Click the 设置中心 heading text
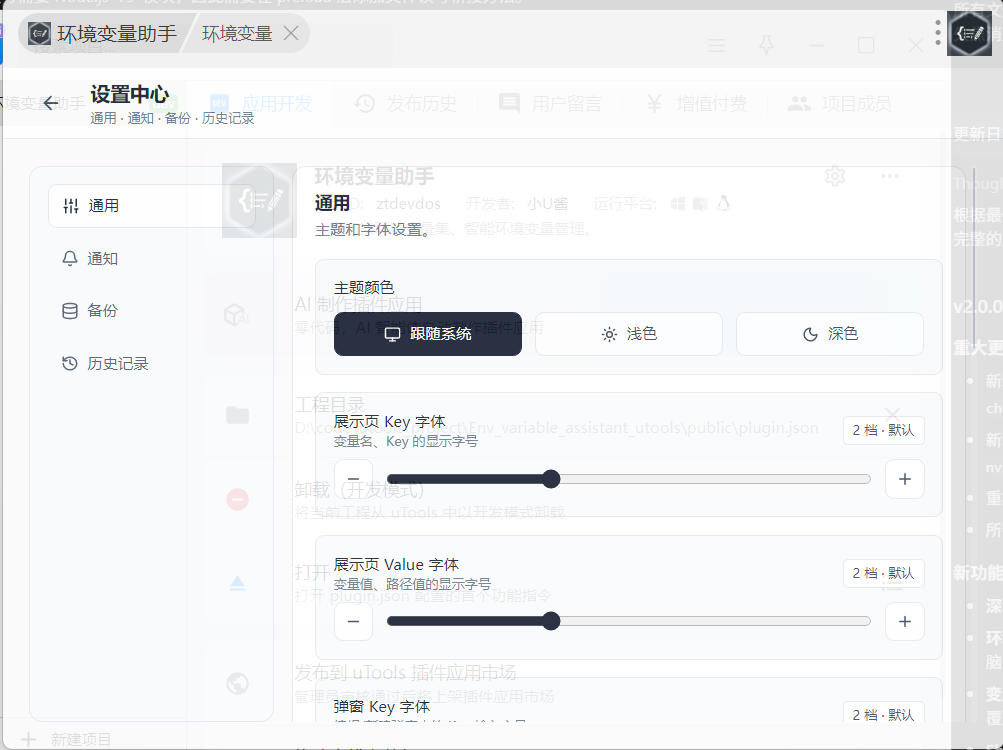This screenshot has height=750, width=1003. [129, 95]
